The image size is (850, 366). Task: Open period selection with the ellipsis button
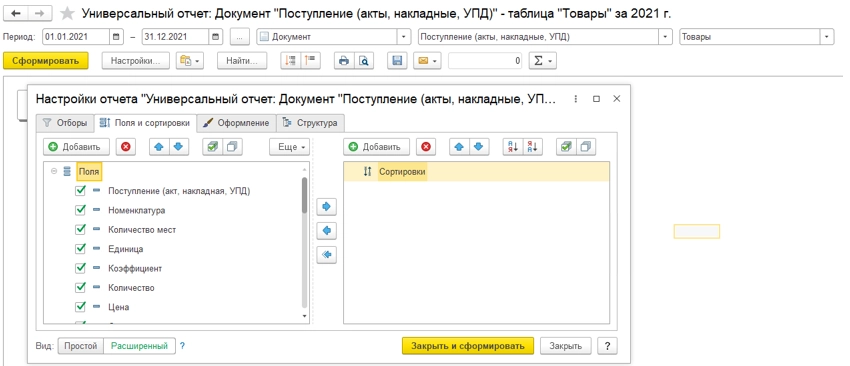[240, 37]
